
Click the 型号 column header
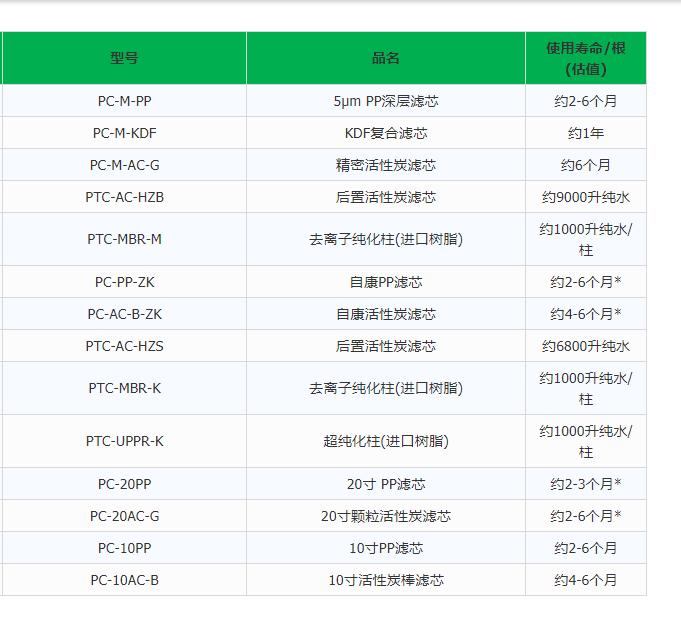[124, 58]
